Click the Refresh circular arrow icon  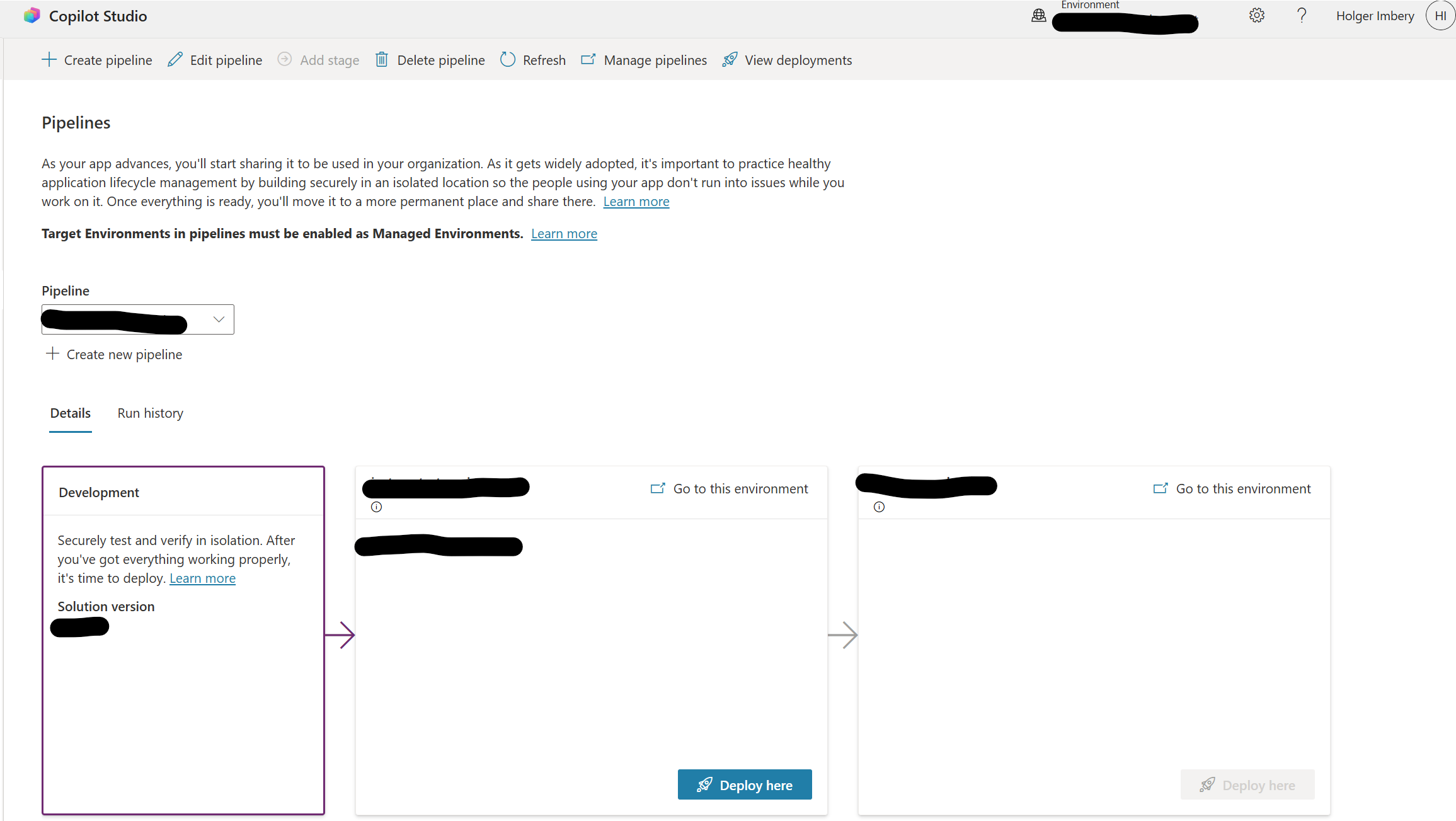[x=508, y=60]
